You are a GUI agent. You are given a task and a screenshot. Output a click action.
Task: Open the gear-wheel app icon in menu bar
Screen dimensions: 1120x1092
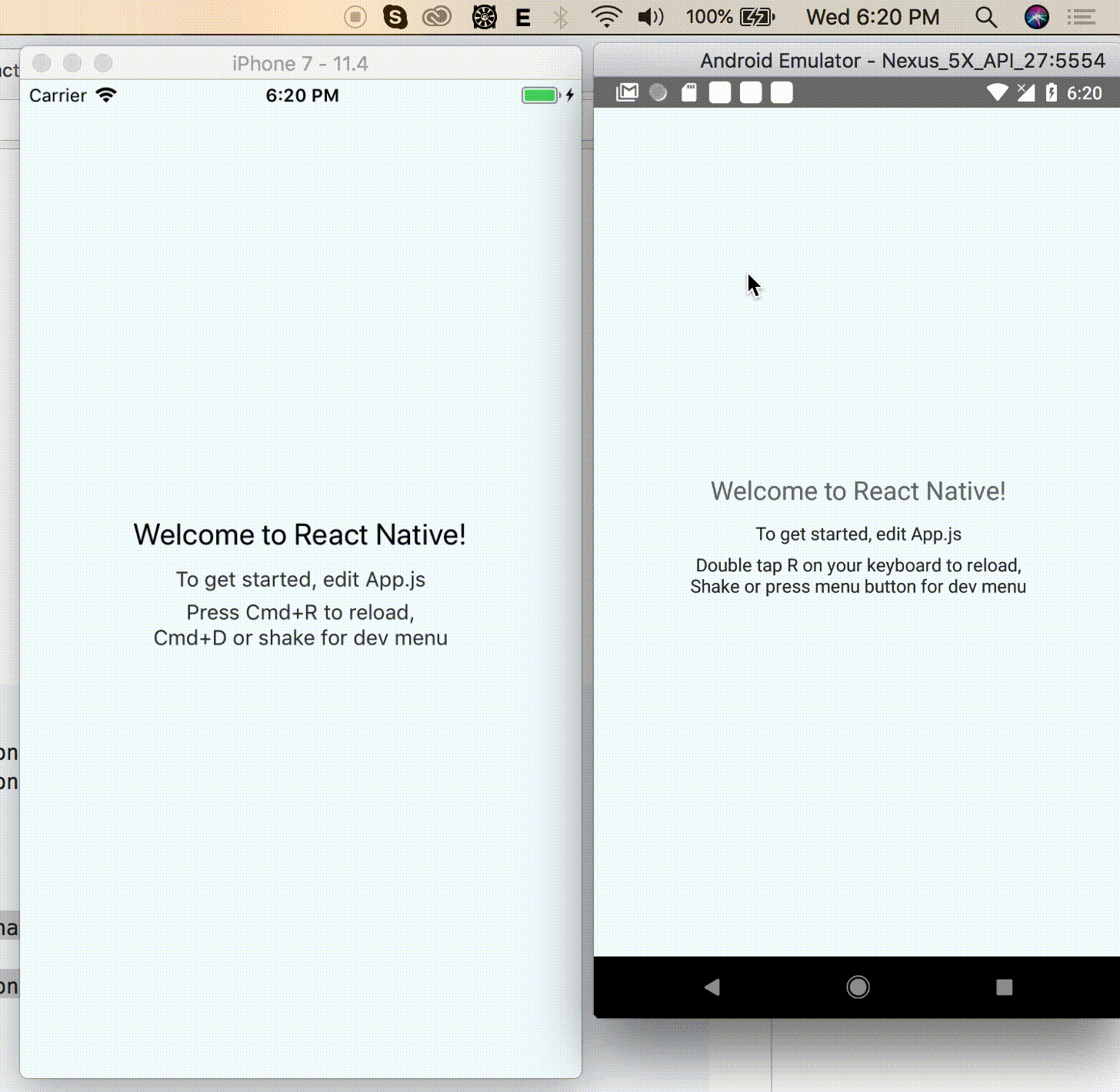[485, 17]
